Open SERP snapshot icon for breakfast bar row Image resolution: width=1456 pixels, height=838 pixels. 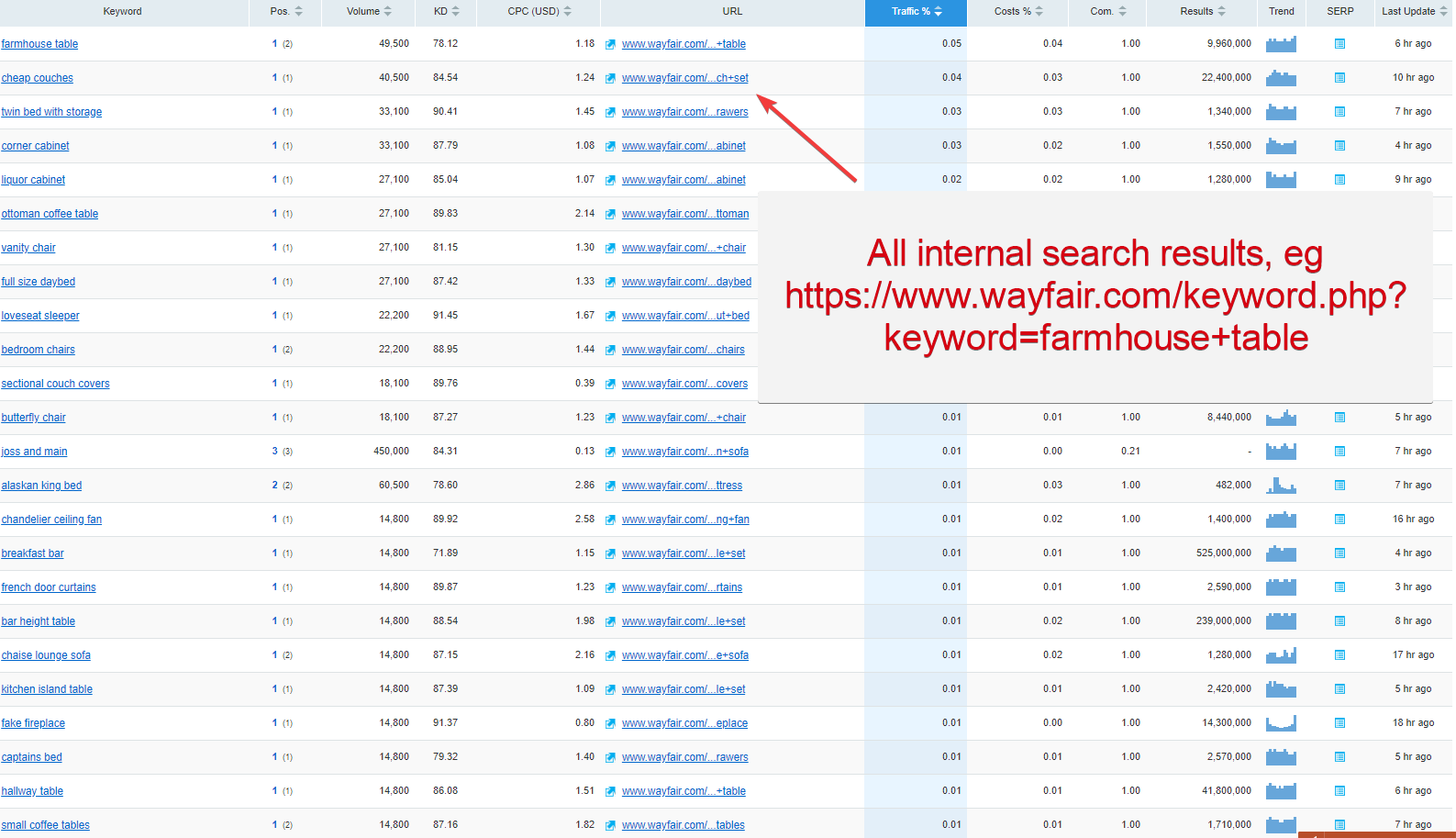click(x=1339, y=553)
